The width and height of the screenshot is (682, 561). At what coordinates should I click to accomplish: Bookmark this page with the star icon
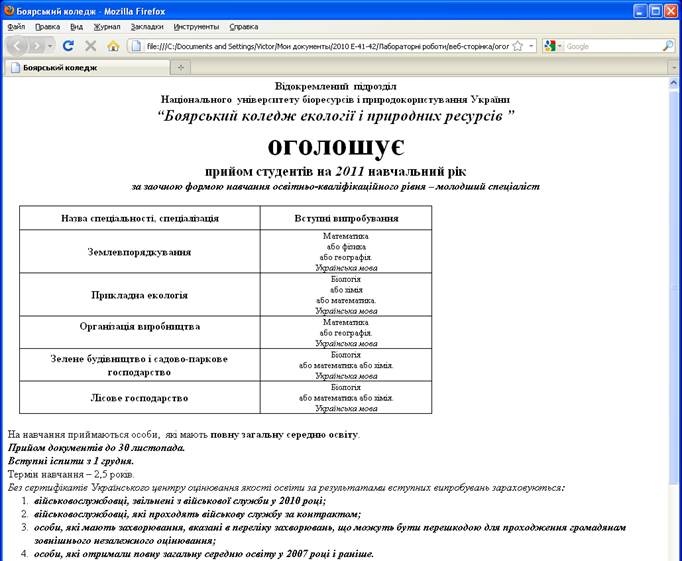518,46
